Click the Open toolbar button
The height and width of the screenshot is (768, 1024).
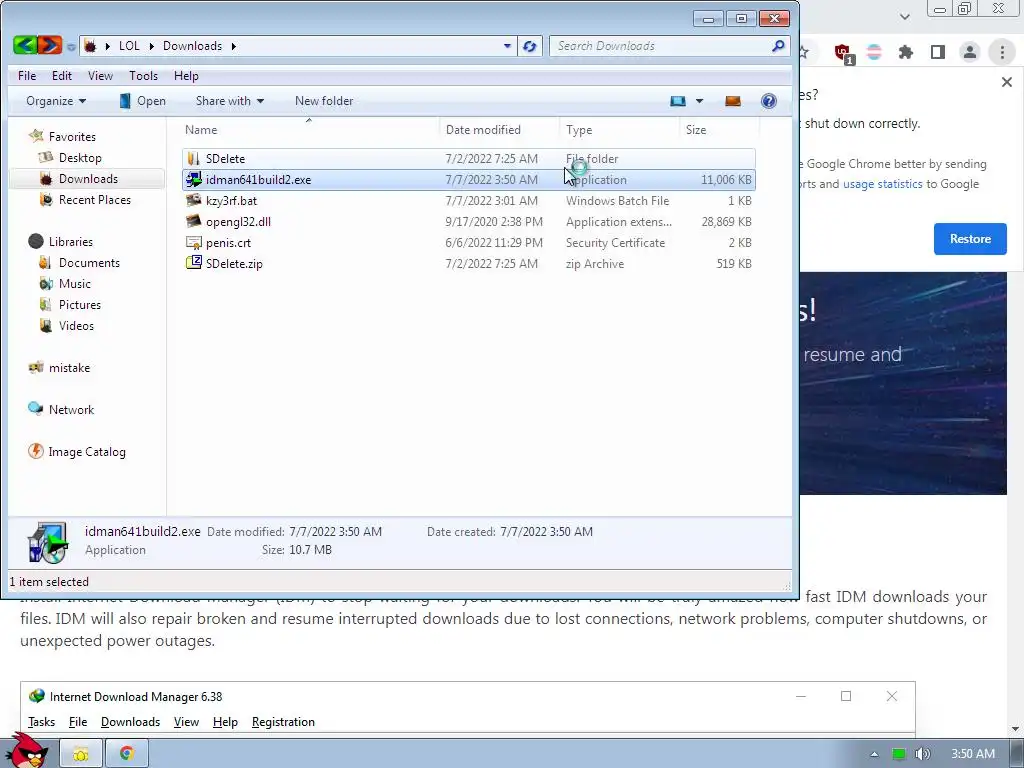pyautogui.click(x=143, y=101)
